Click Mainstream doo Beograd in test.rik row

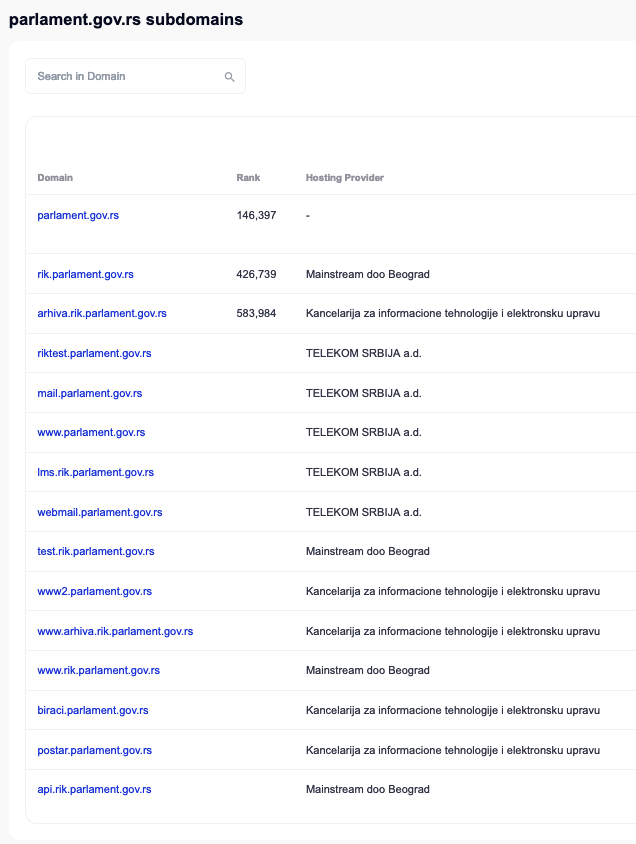(368, 551)
